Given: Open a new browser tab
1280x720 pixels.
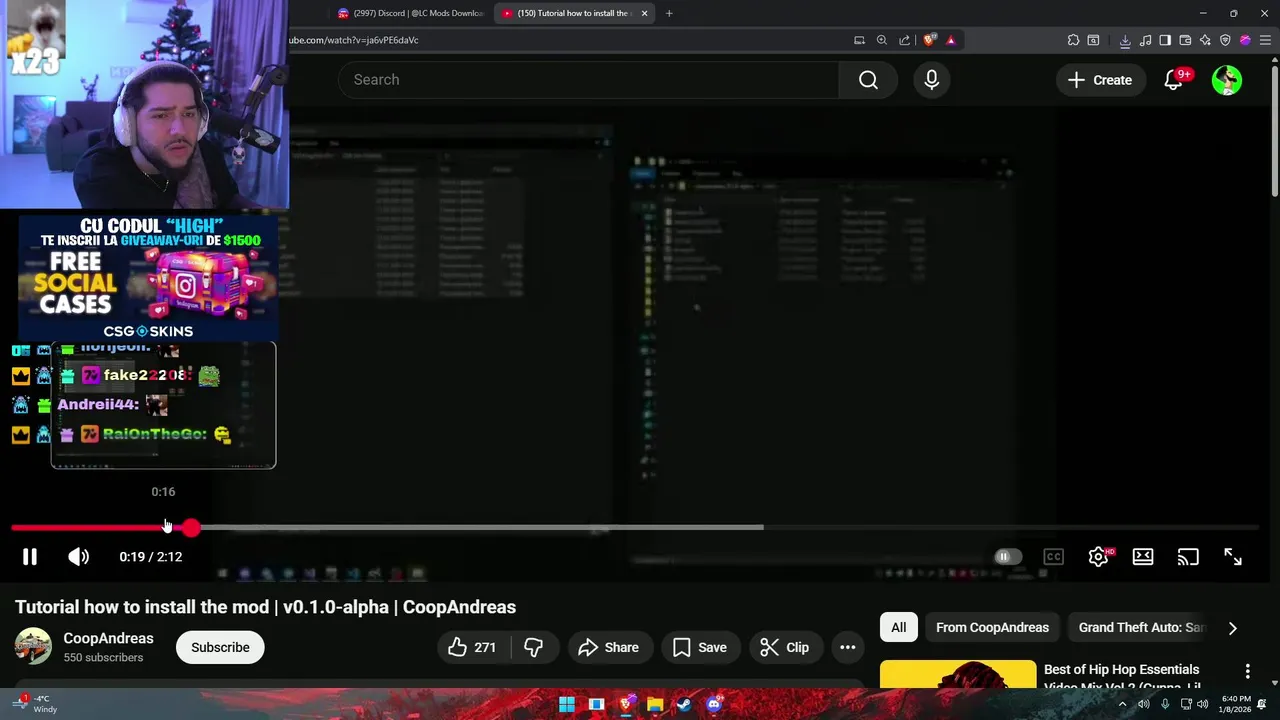Looking at the screenshot, I should (x=669, y=13).
